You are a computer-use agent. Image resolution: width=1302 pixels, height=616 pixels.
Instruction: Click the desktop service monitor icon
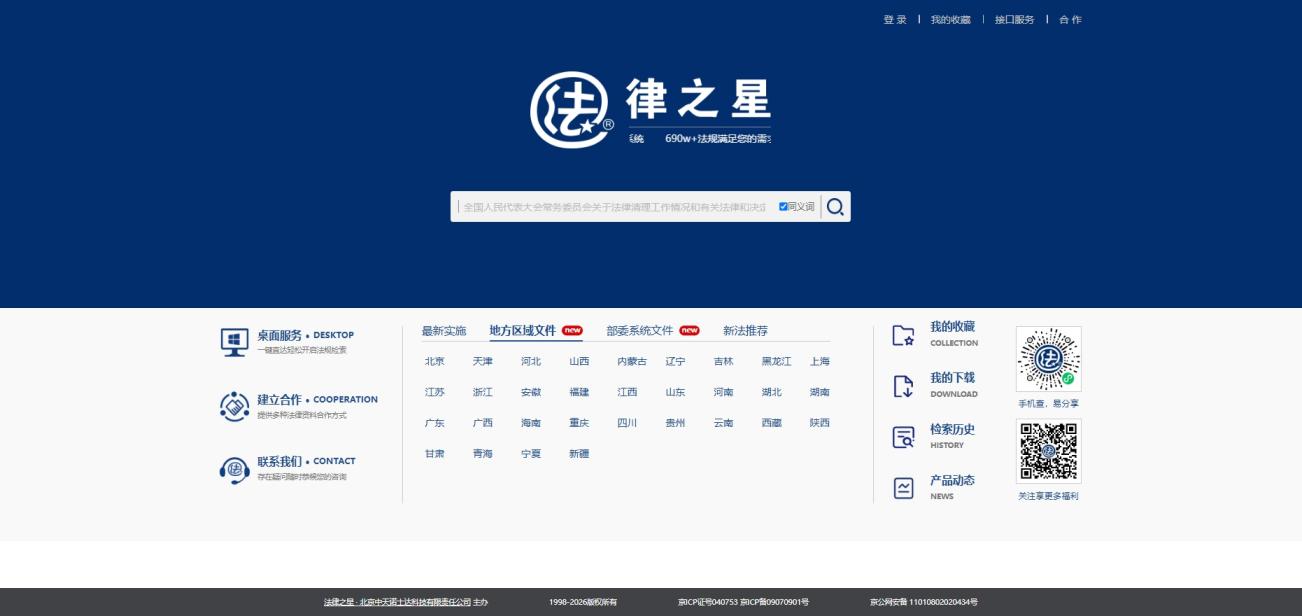(x=234, y=342)
